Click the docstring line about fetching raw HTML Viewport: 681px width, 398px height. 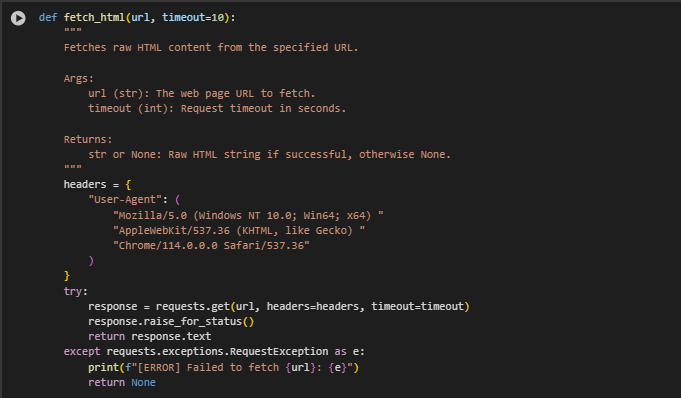211,47
